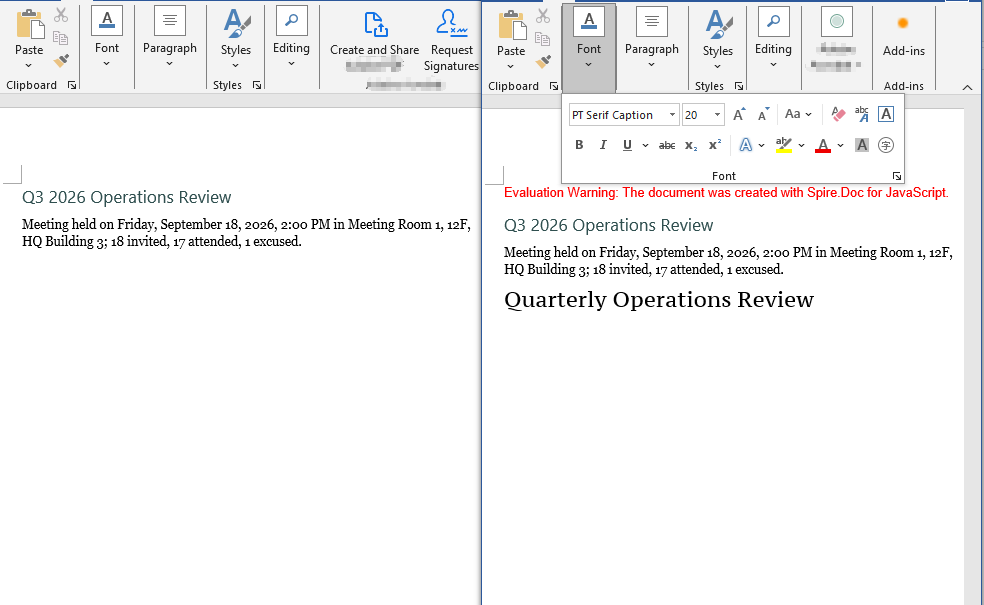The height and width of the screenshot is (605, 984).
Task: Toggle Subscript formatting
Action: [x=690, y=145]
